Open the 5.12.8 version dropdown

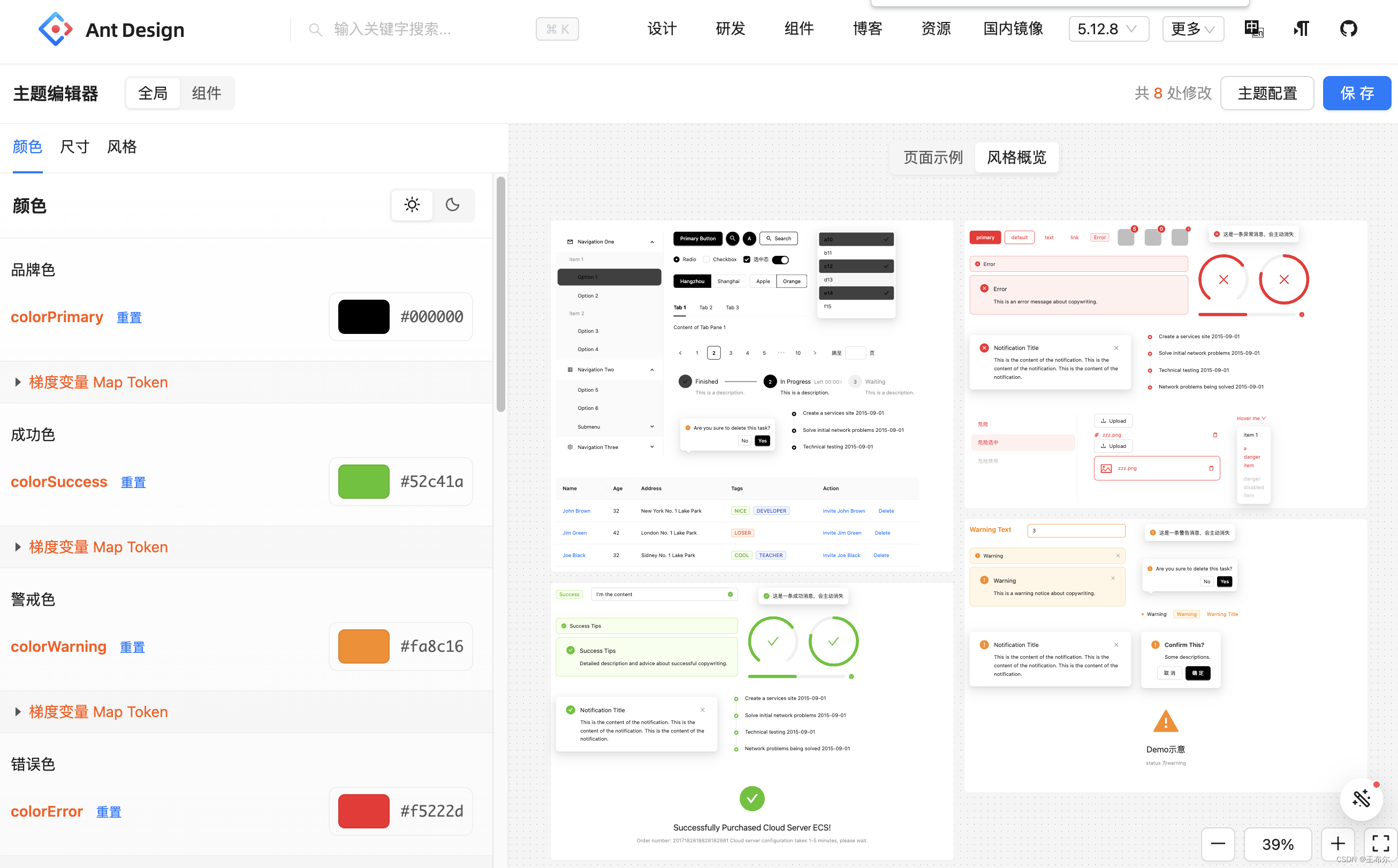1107,29
